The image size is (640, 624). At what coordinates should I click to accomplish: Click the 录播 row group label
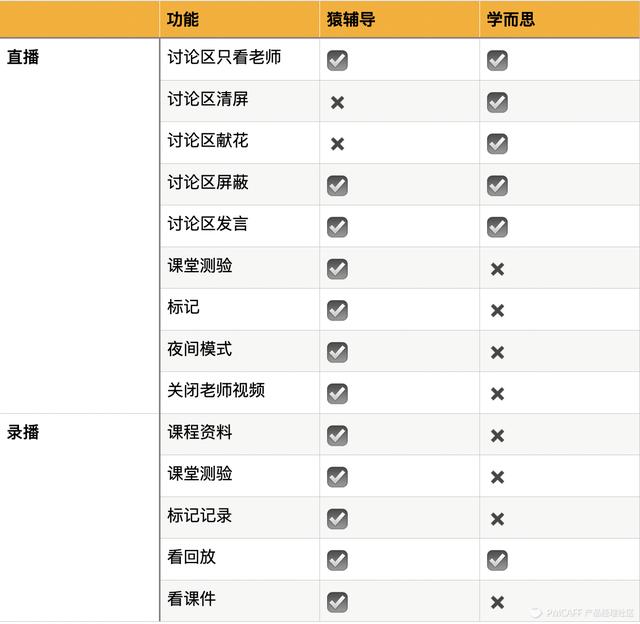23,433
